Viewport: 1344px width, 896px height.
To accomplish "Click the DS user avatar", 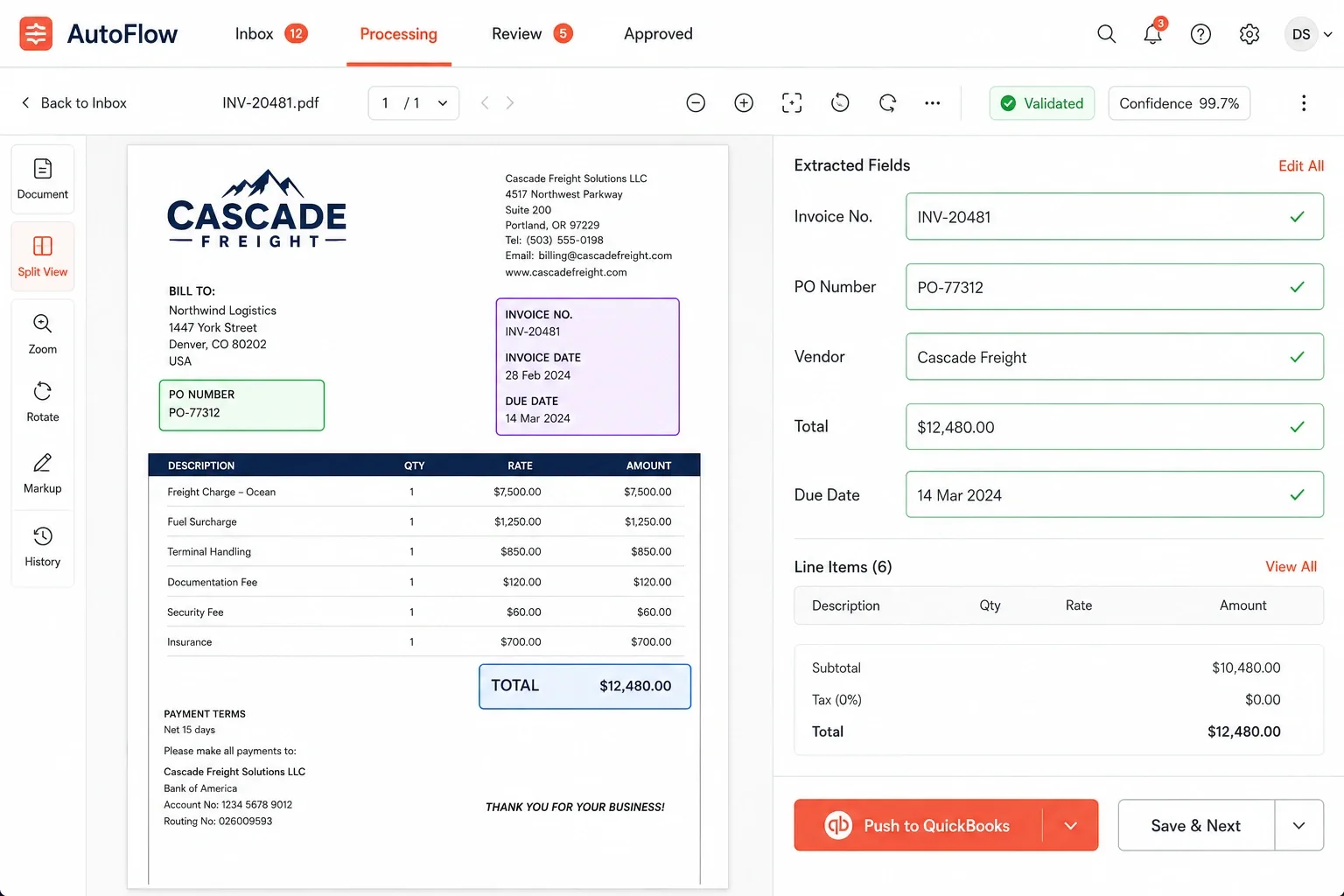I will point(1301,34).
